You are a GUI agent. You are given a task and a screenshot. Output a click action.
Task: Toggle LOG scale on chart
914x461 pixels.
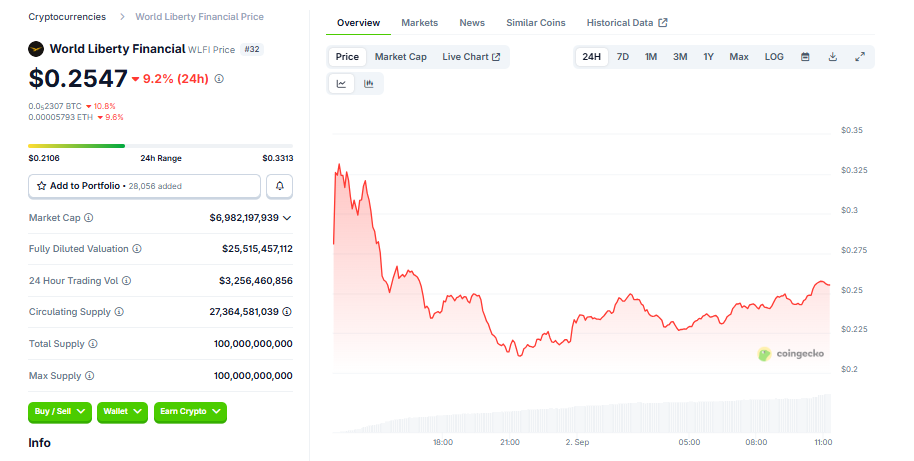[774, 57]
